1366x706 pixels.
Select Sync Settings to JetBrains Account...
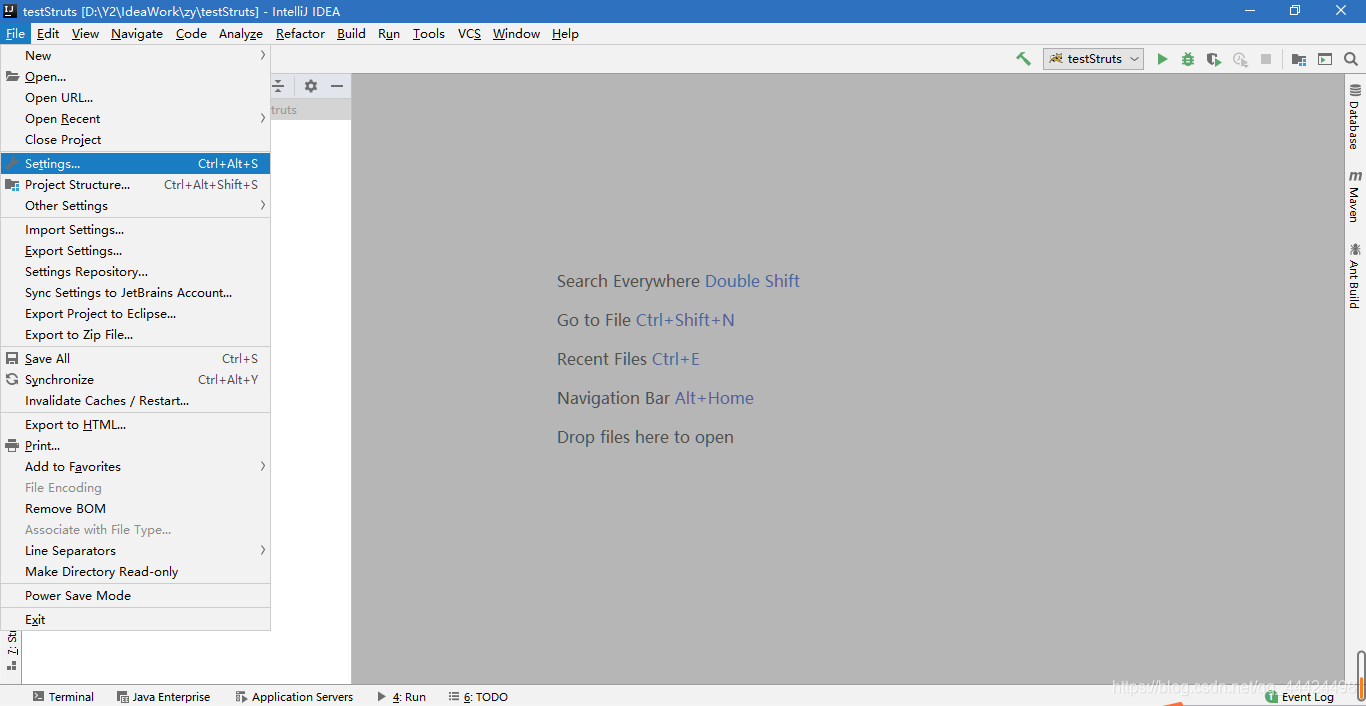[135, 293]
